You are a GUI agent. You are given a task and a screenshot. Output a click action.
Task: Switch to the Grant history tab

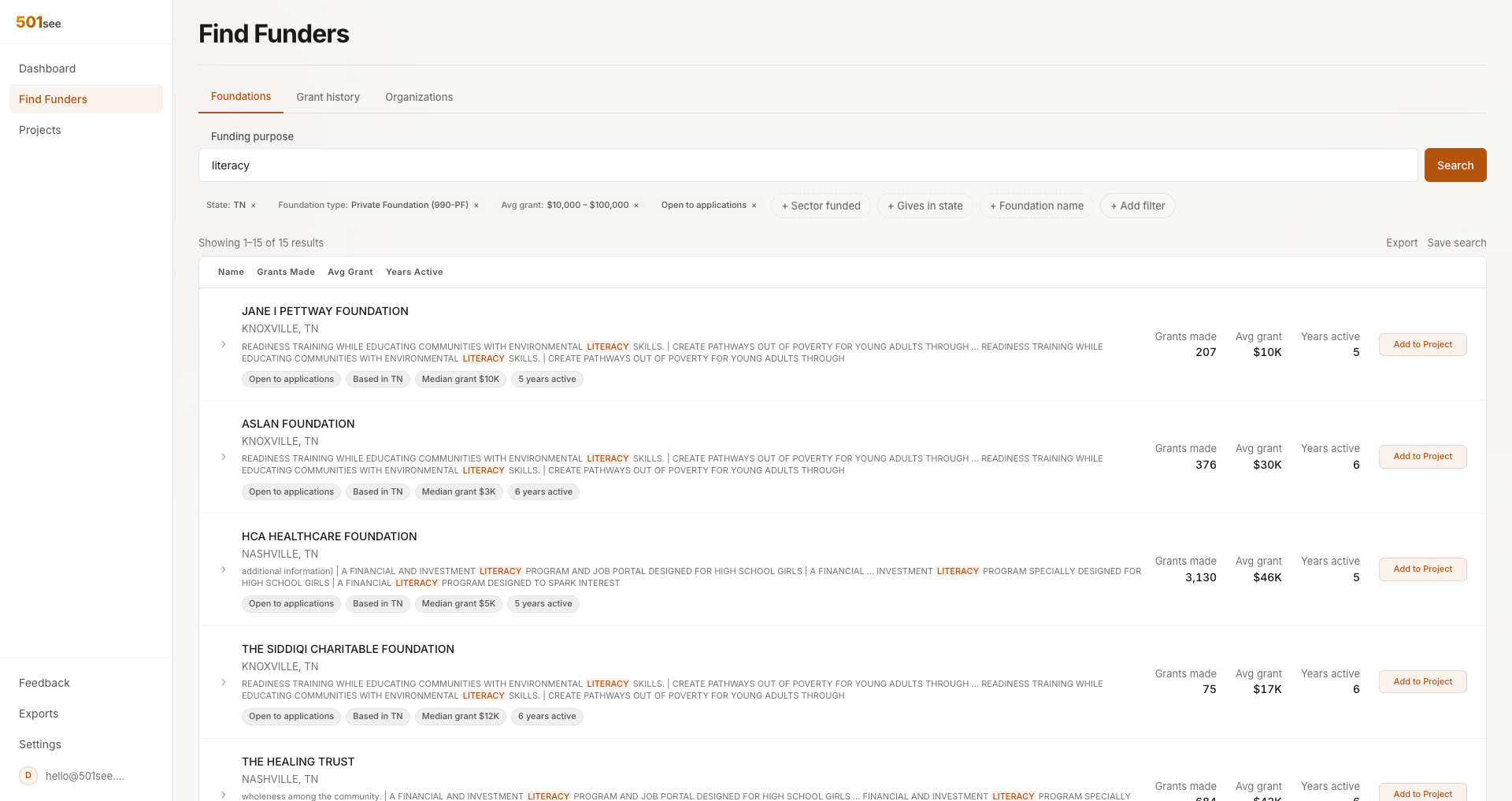click(x=328, y=97)
